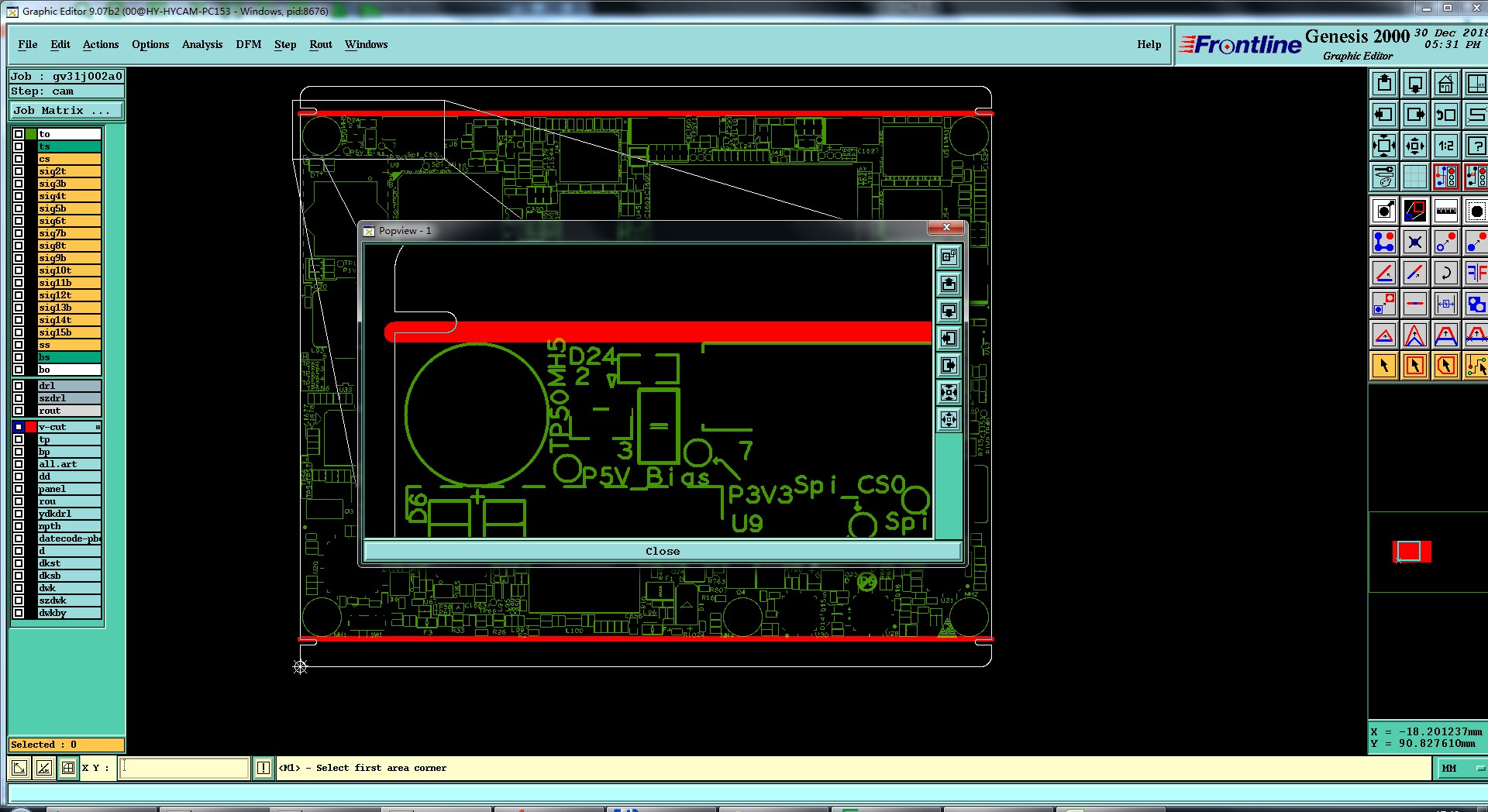1488x812 pixels.
Task: Click the single arrow select tool
Action: tap(1384, 366)
